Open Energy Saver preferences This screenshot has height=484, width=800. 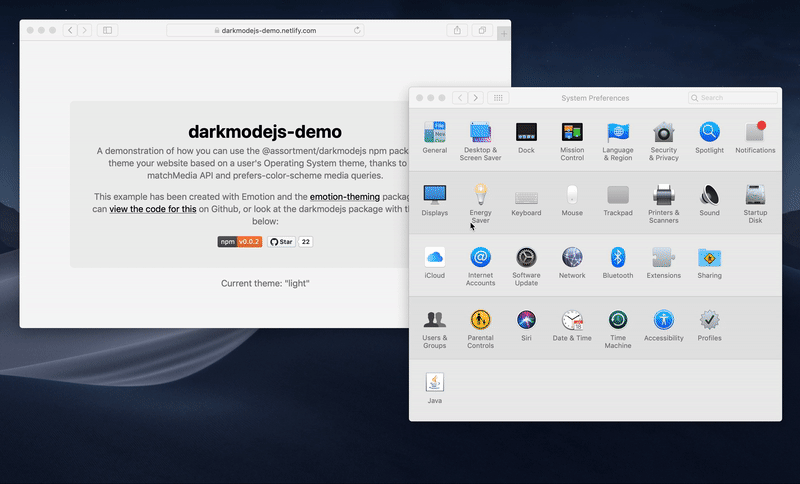click(x=480, y=203)
